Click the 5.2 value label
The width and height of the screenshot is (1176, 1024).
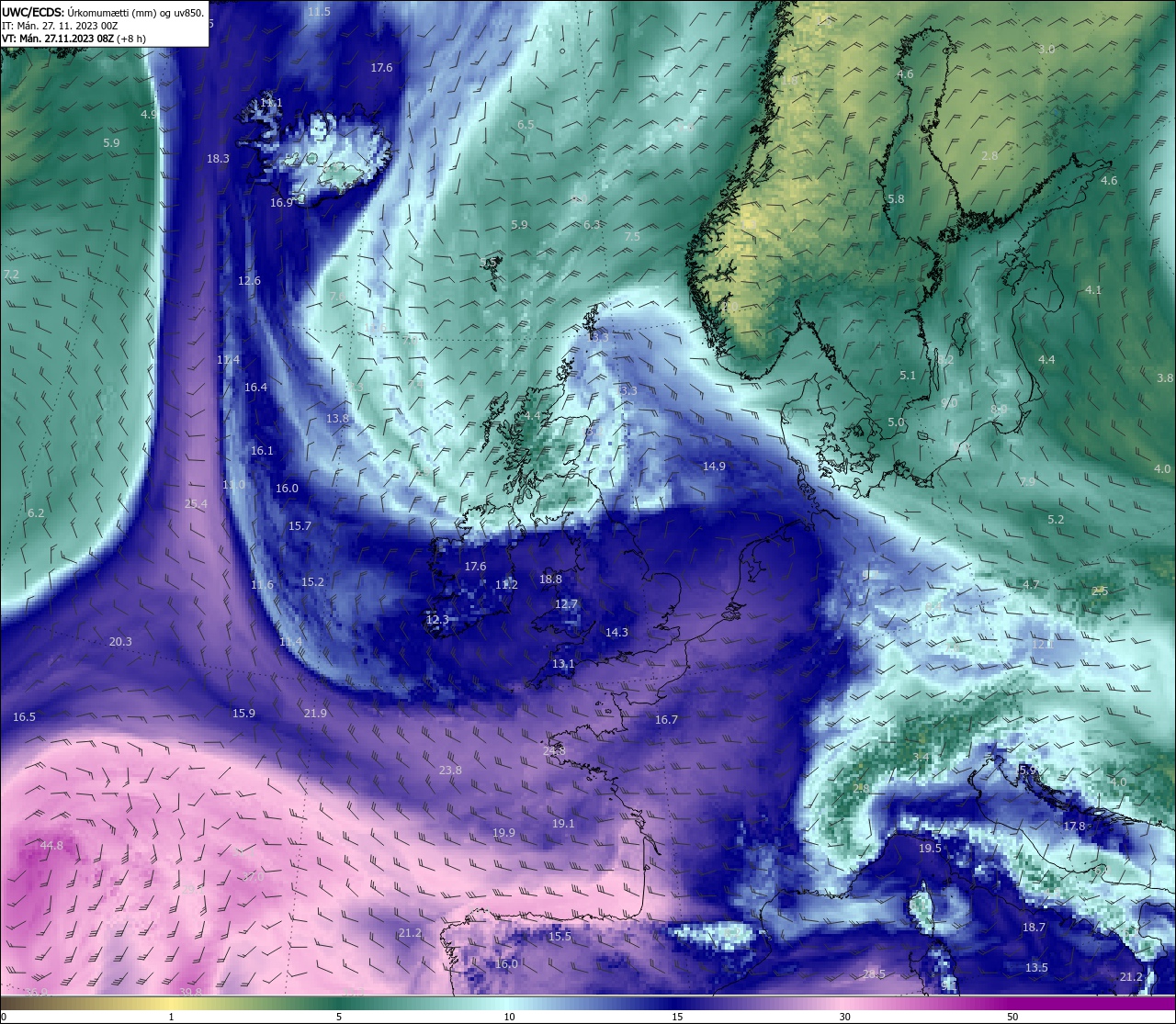pyautogui.click(x=1056, y=519)
